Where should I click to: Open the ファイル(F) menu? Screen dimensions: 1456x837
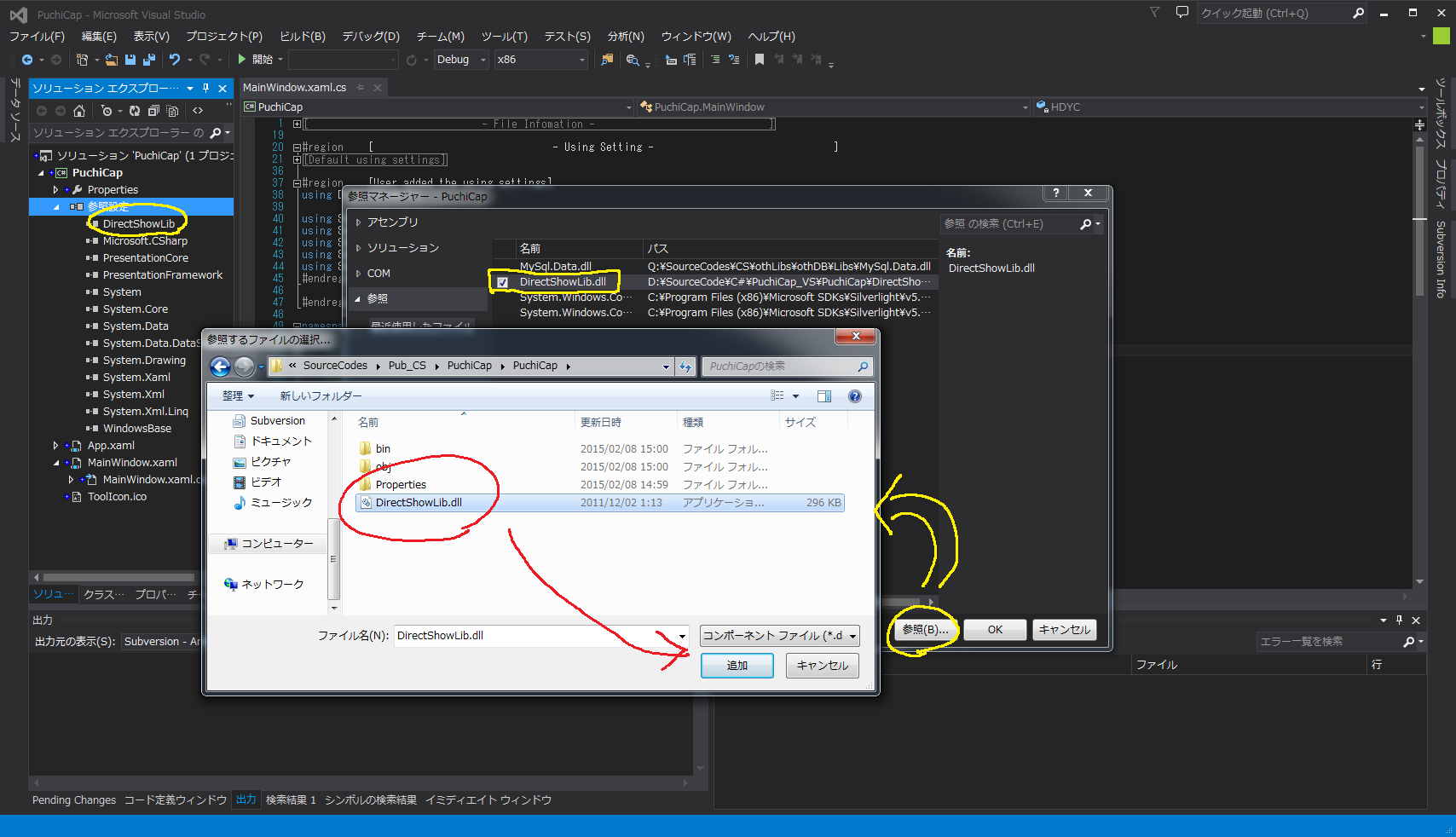coord(37,37)
